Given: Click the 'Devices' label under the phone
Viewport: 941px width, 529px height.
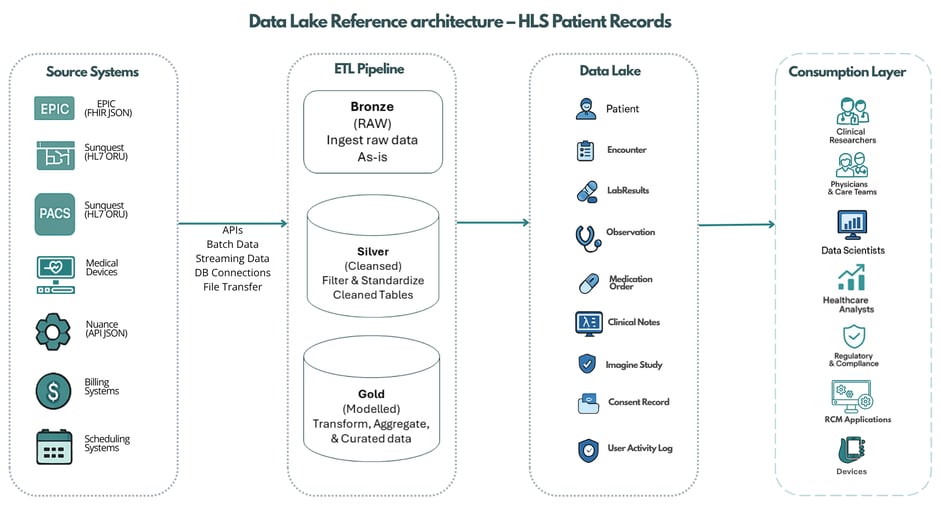Looking at the screenshot, I should [x=852, y=471].
